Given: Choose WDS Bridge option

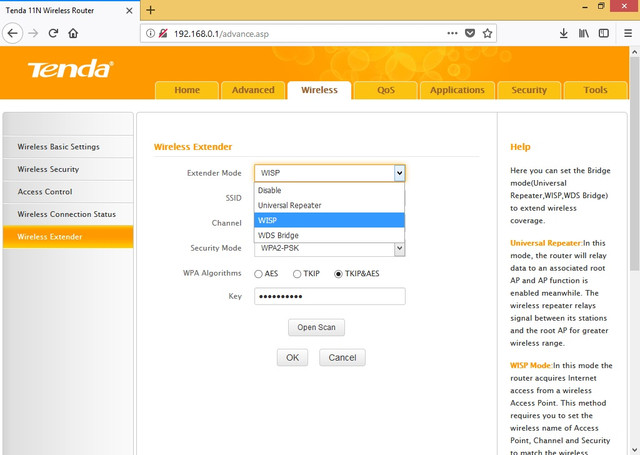Looking at the screenshot, I should point(329,235).
